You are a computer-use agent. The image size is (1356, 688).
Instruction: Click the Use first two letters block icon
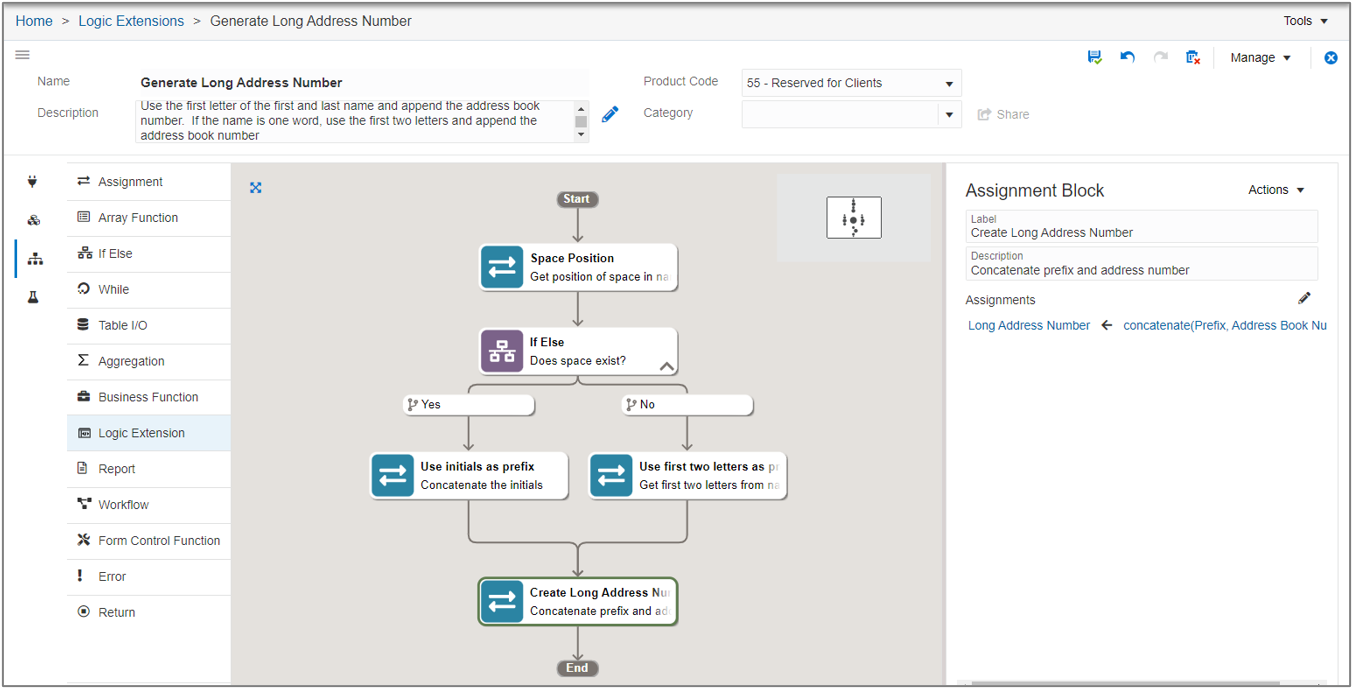[611, 476]
